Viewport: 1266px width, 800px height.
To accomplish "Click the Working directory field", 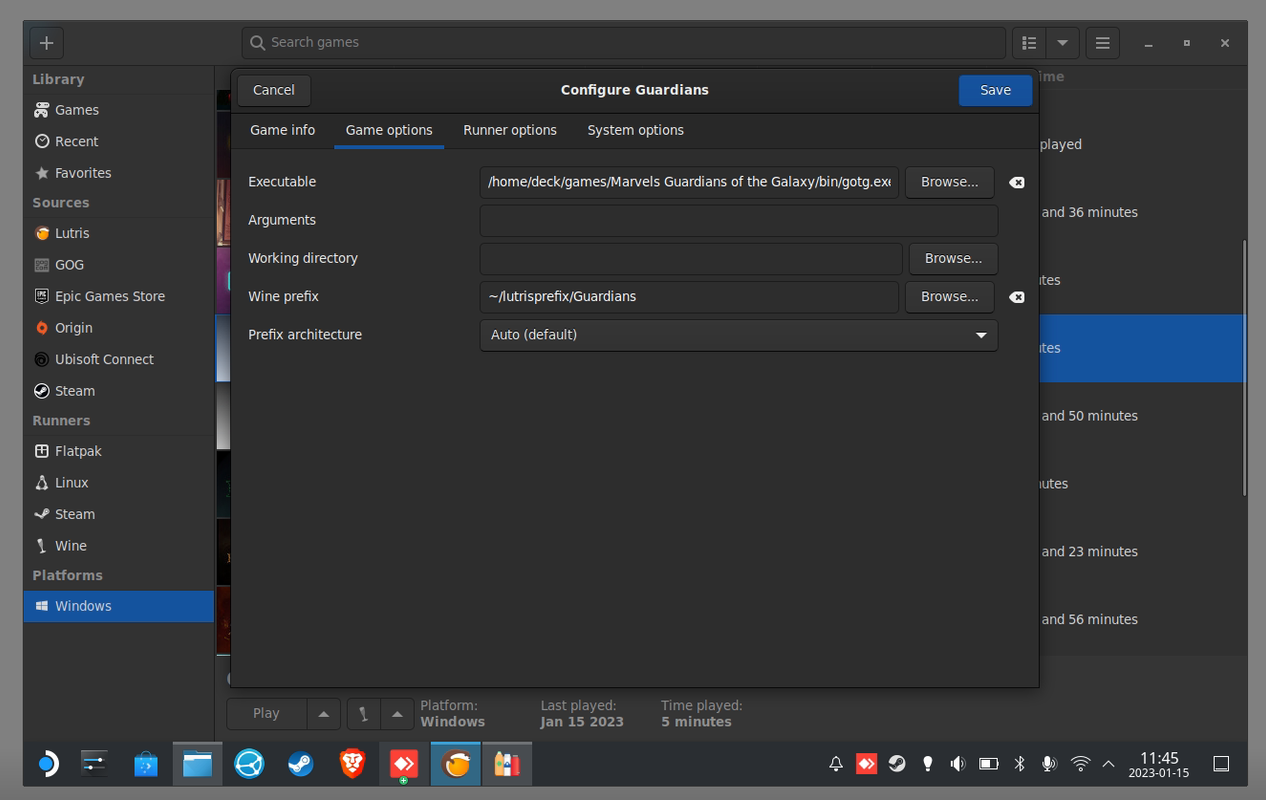I will [691, 258].
